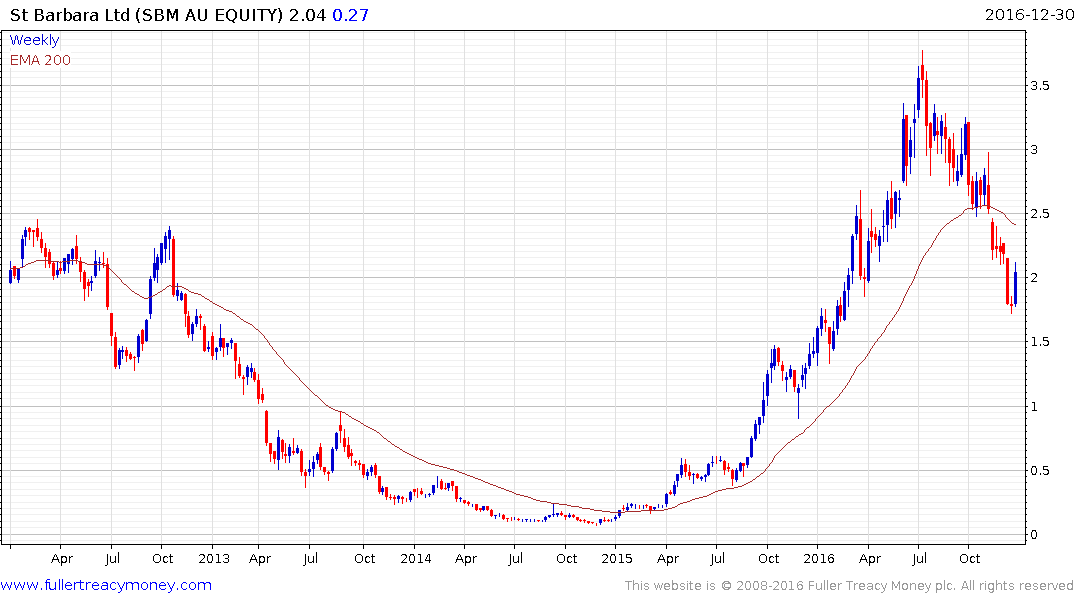Screen dimensions: 1075x600
Task: Click the 0 price axis label
Action: point(1034,535)
